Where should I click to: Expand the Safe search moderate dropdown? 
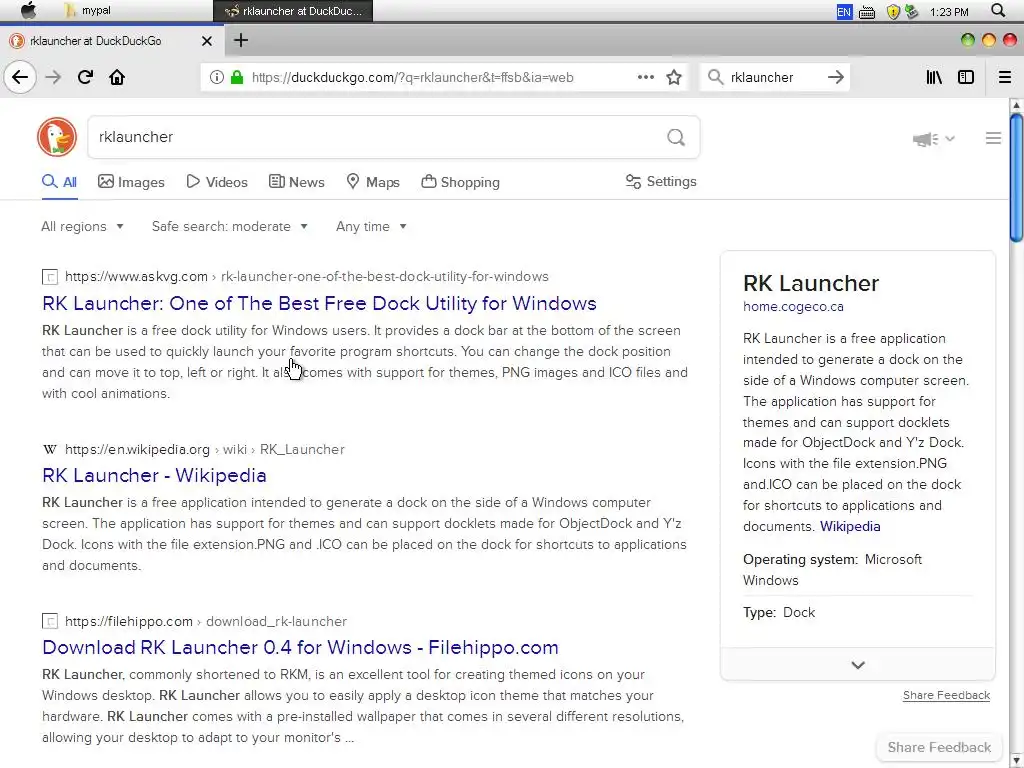click(x=230, y=227)
